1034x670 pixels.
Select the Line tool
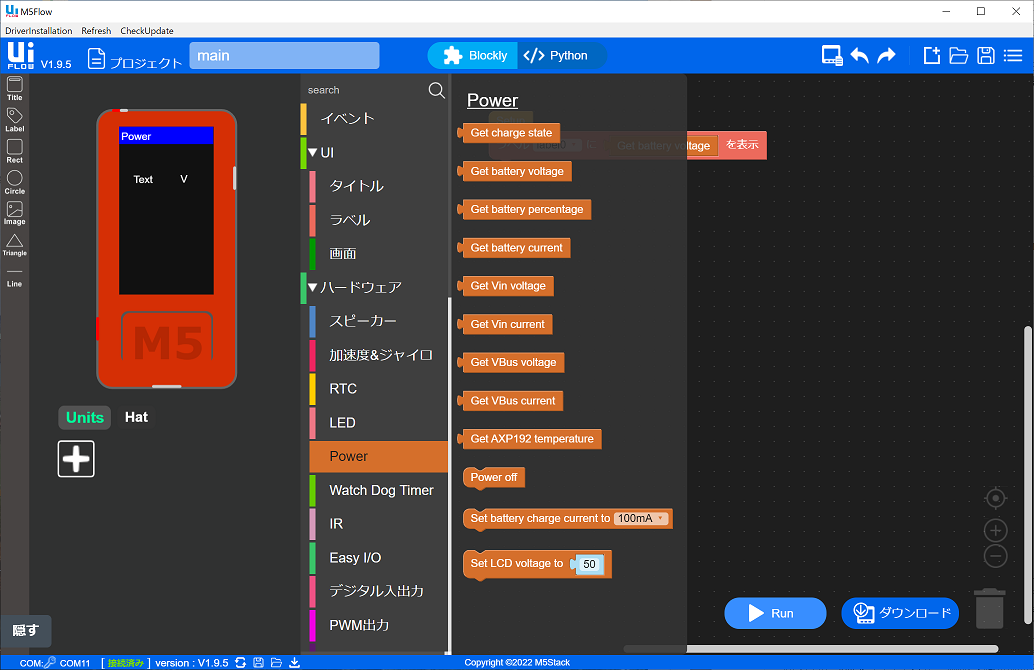(15, 277)
